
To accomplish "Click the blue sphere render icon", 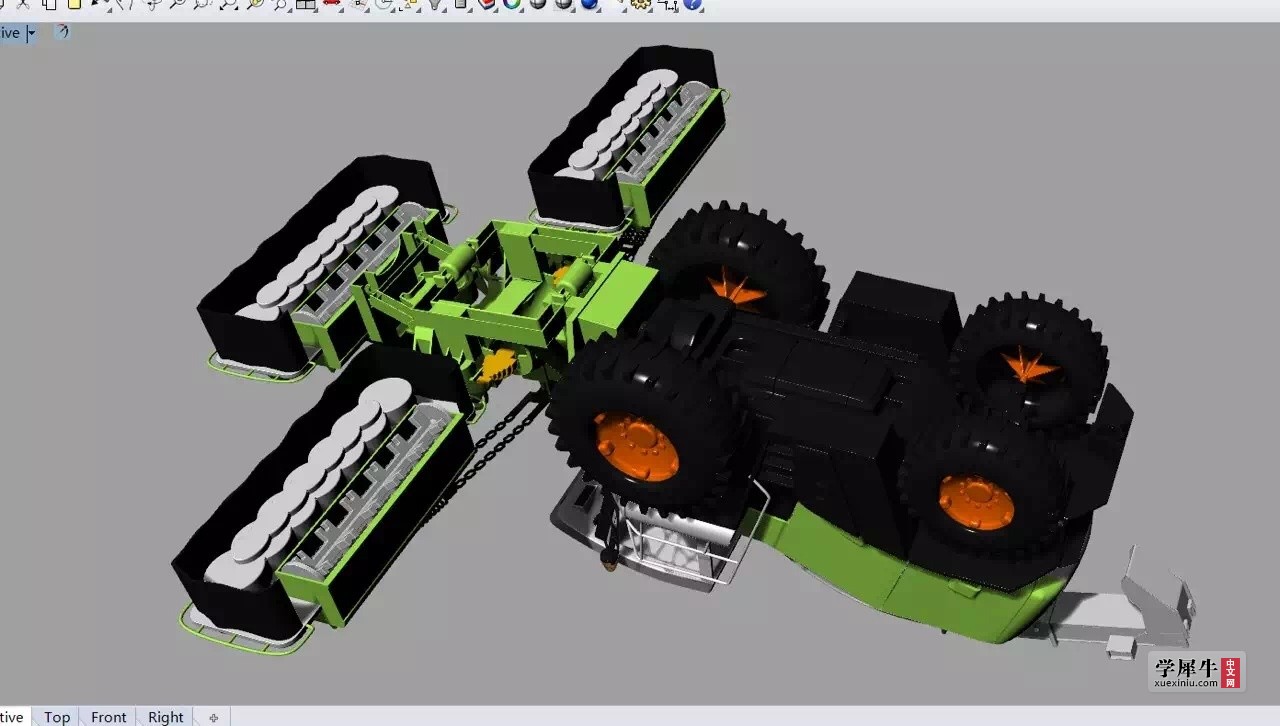I will tap(588, 4).
